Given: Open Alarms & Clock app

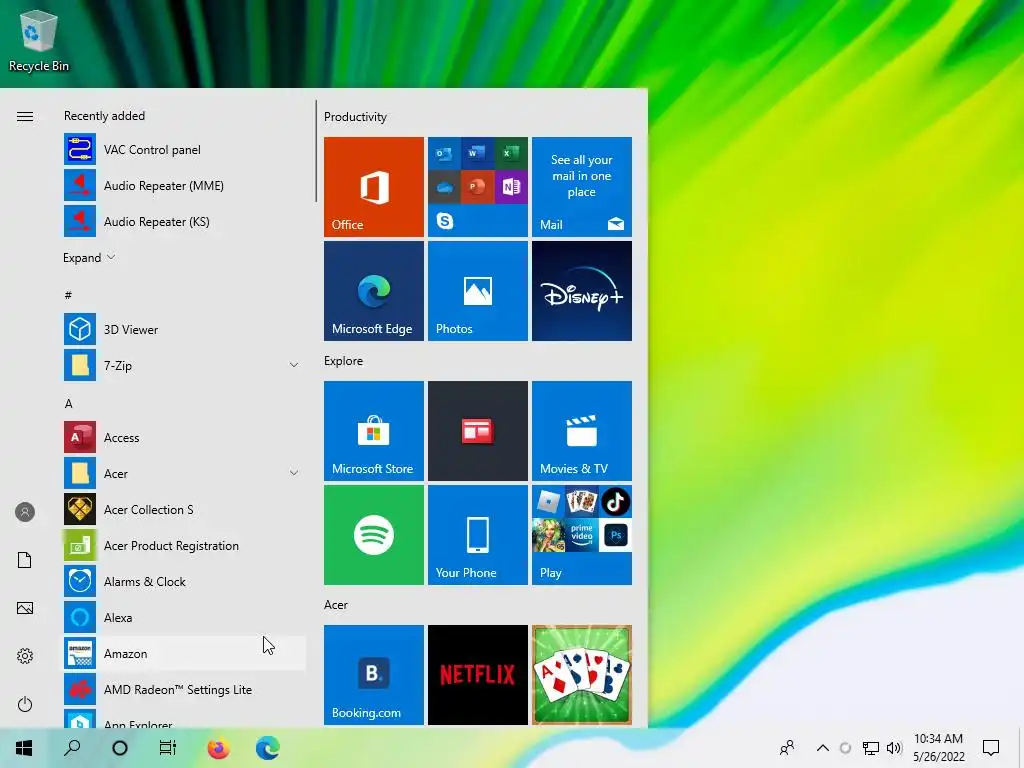Looking at the screenshot, I should [x=184, y=581].
